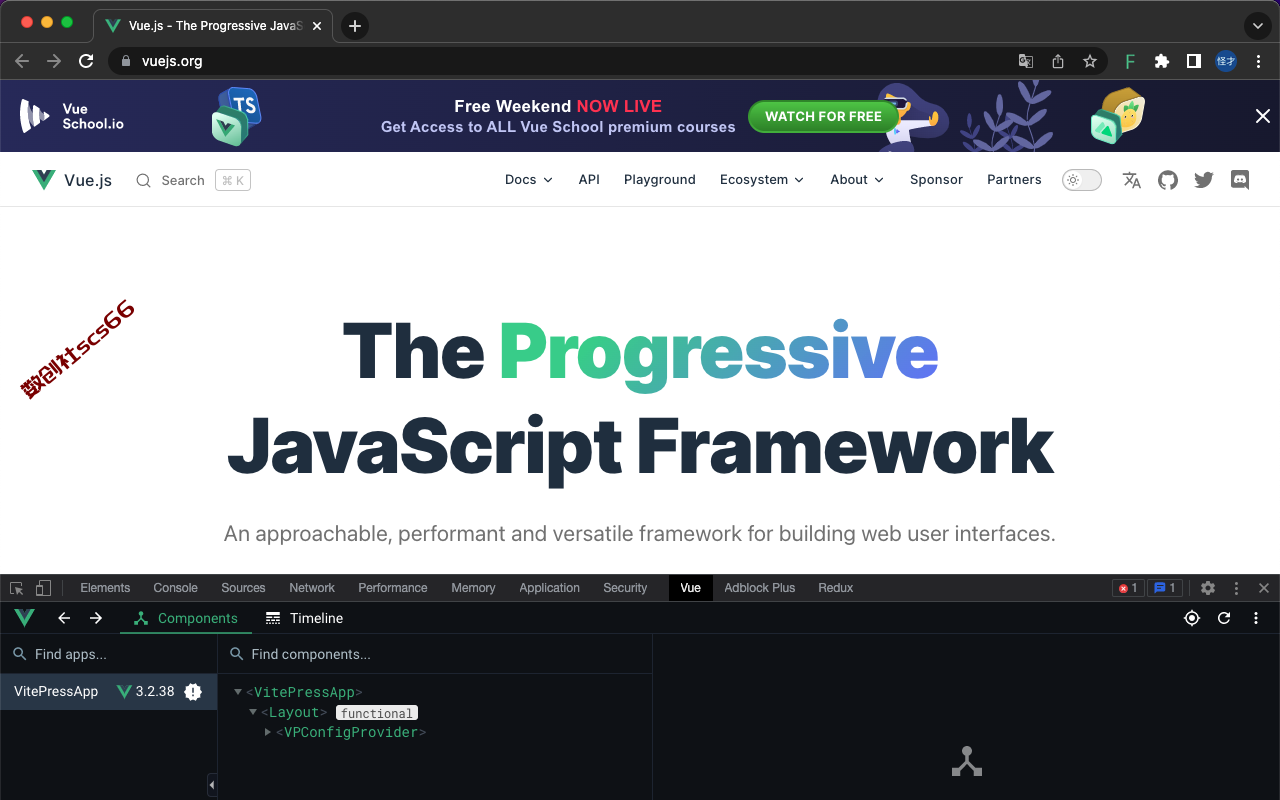The image size is (1280, 800).
Task: Click the WATCH FOR FREE button
Action: click(x=823, y=116)
